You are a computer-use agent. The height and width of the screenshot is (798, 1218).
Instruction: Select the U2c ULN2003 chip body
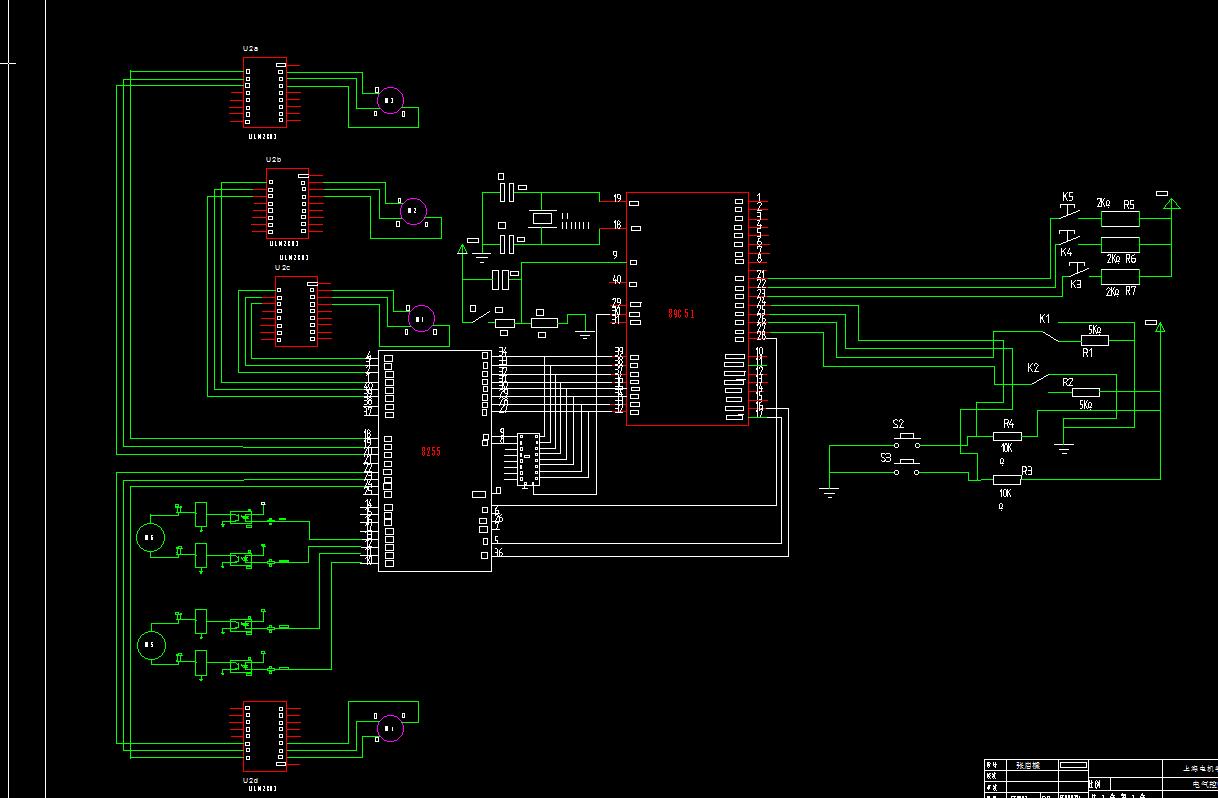(296, 312)
